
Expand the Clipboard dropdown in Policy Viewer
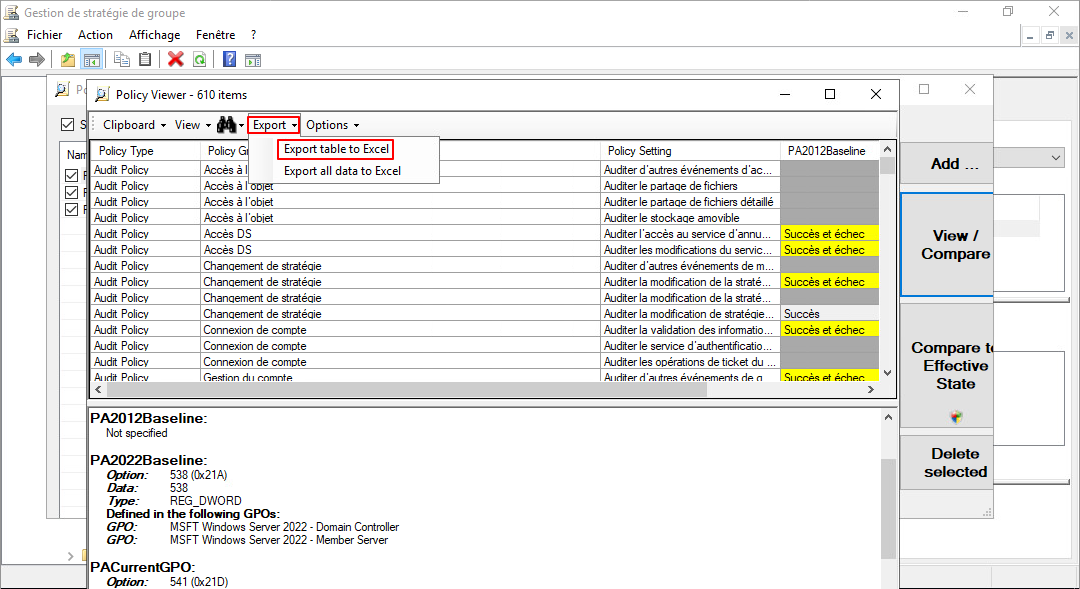133,125
